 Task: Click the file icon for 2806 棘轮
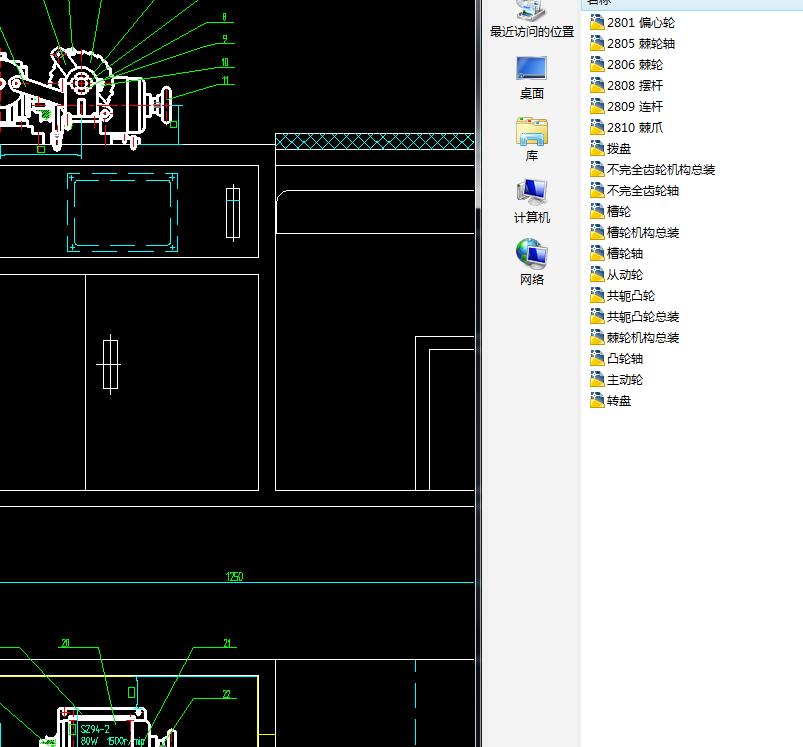point(597,65)
